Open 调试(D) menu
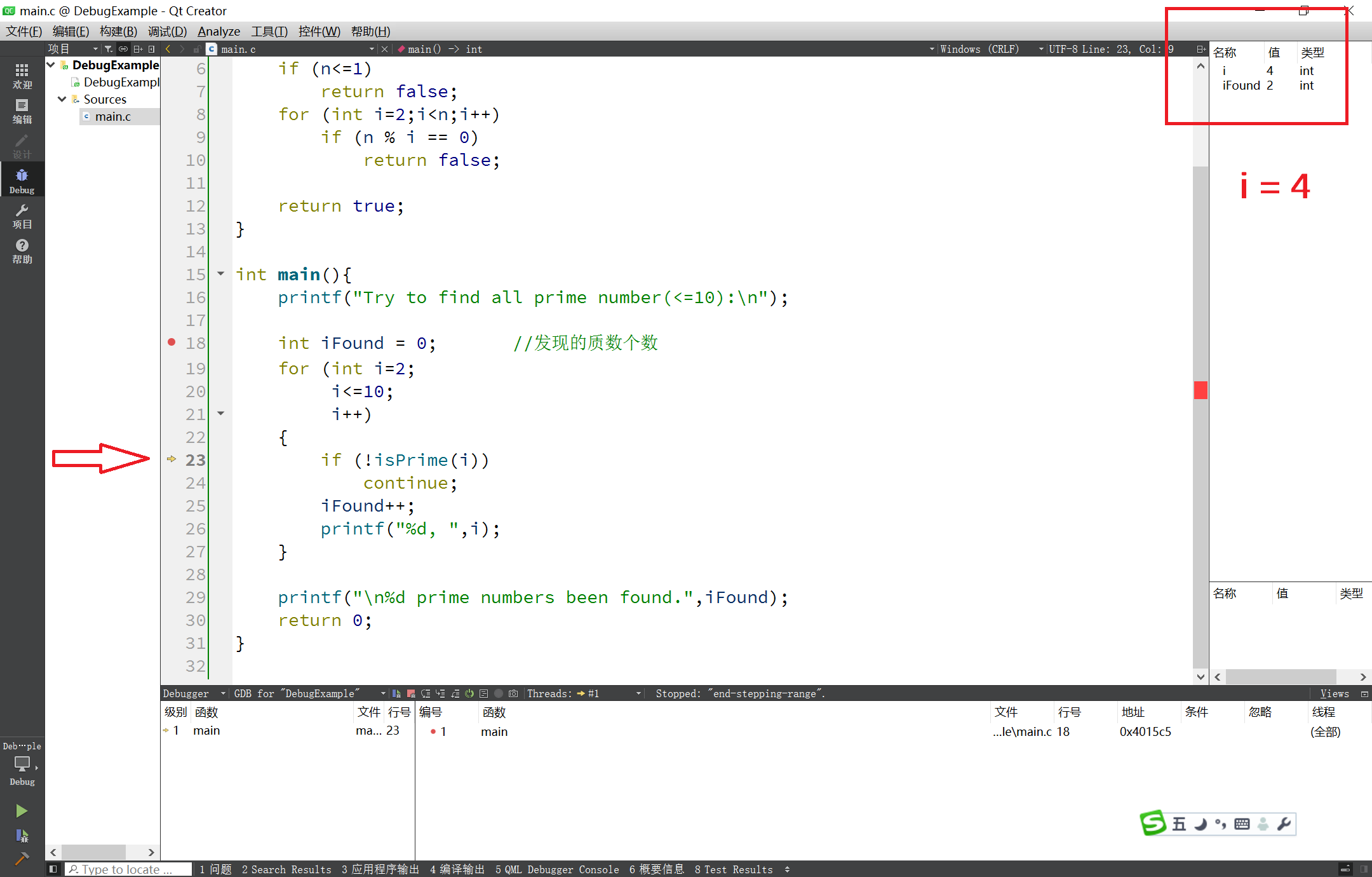The height and width of the screenshot is (877, 1372). point(167,31)
